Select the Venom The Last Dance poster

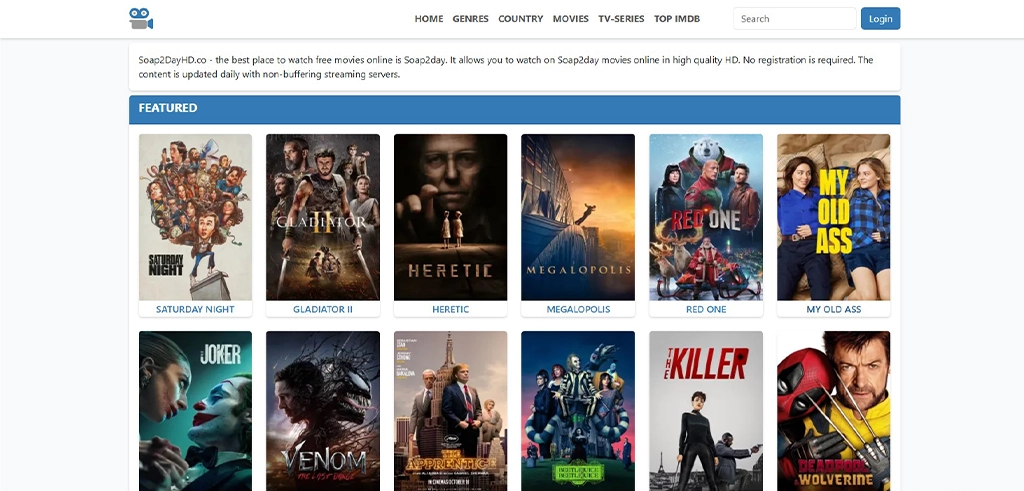(x=322, y=410)
